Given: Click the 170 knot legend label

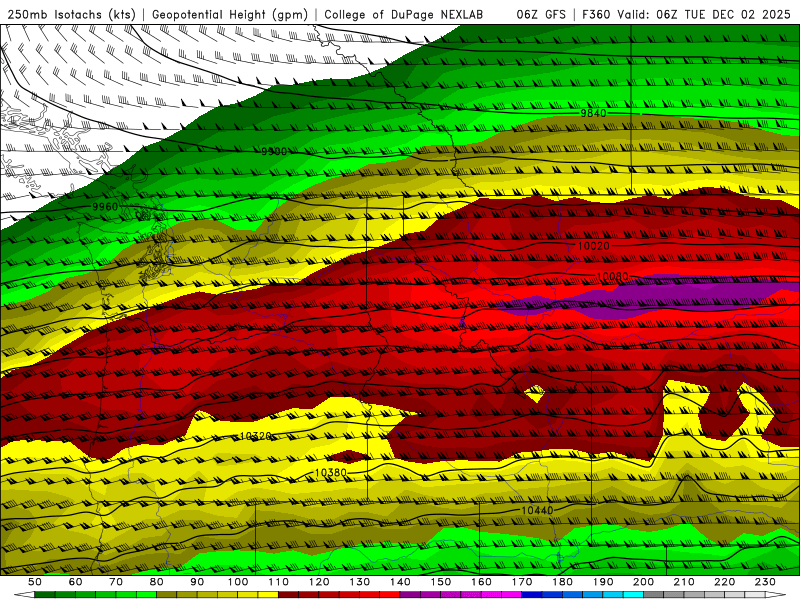Looking at the screenshot, I should (x=521, y=582).
